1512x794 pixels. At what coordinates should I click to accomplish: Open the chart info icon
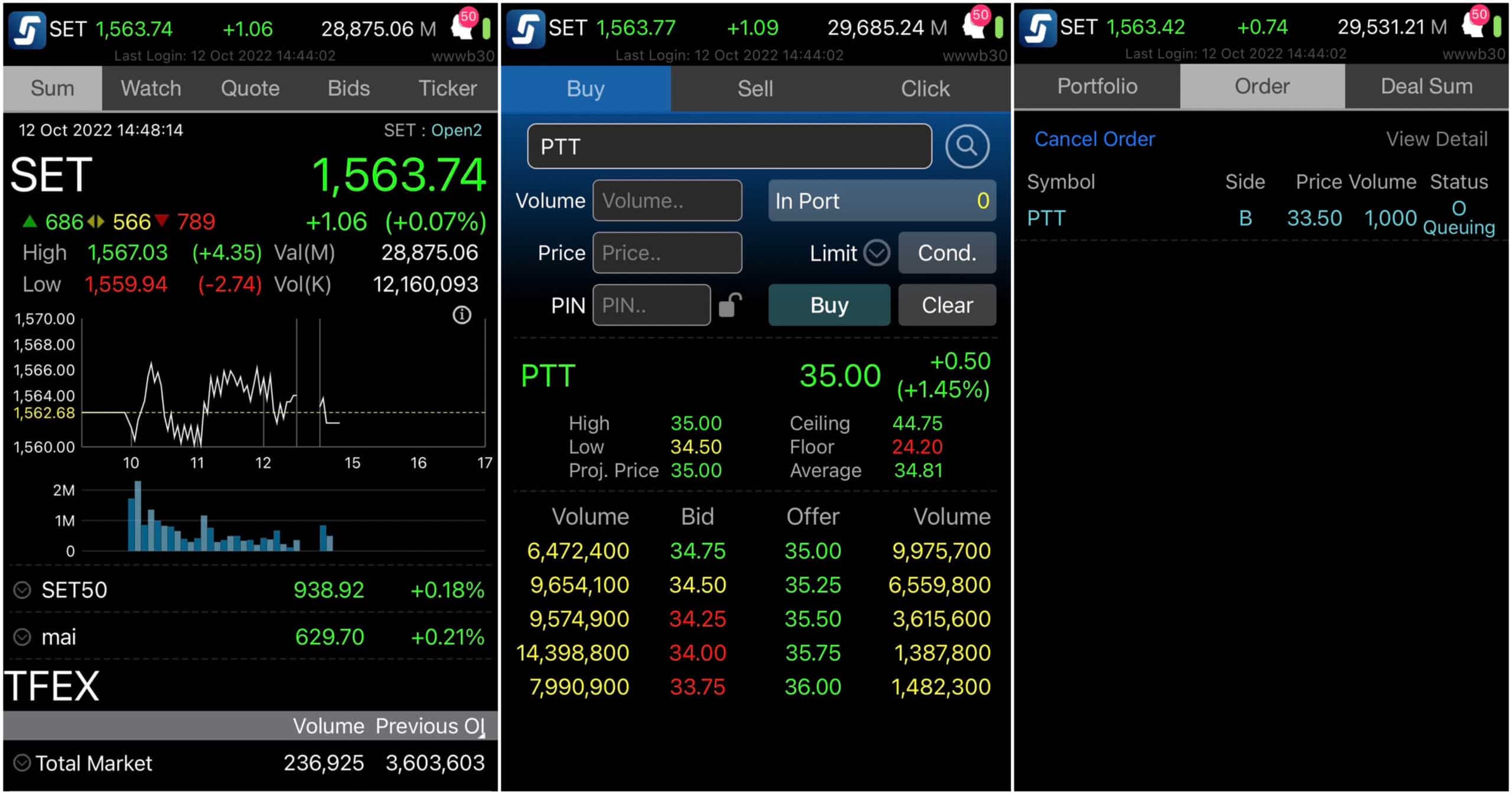tap(462, 315)
